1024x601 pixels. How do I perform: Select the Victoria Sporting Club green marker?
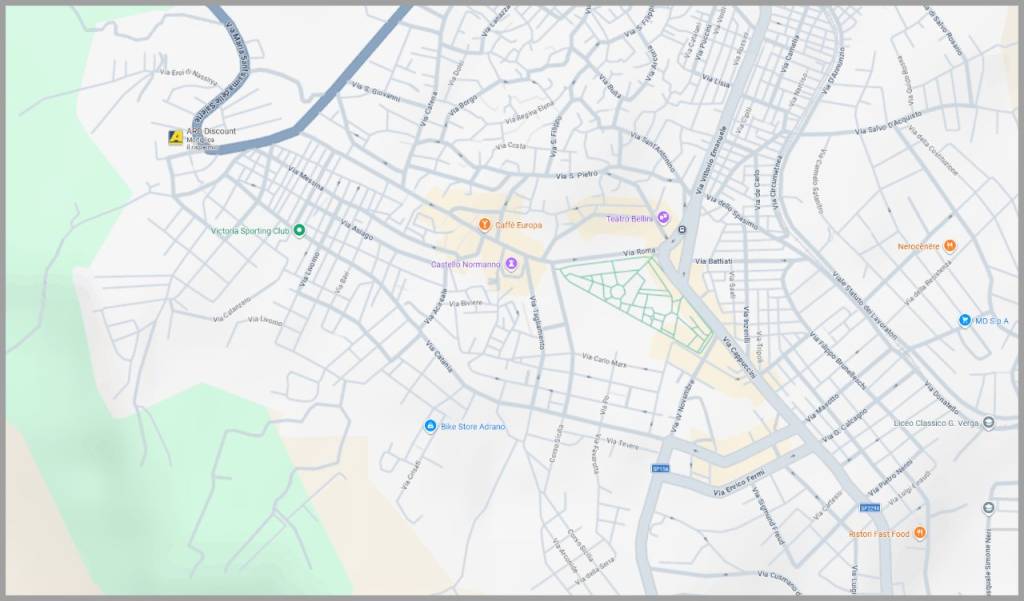click(x=299, y=231)
